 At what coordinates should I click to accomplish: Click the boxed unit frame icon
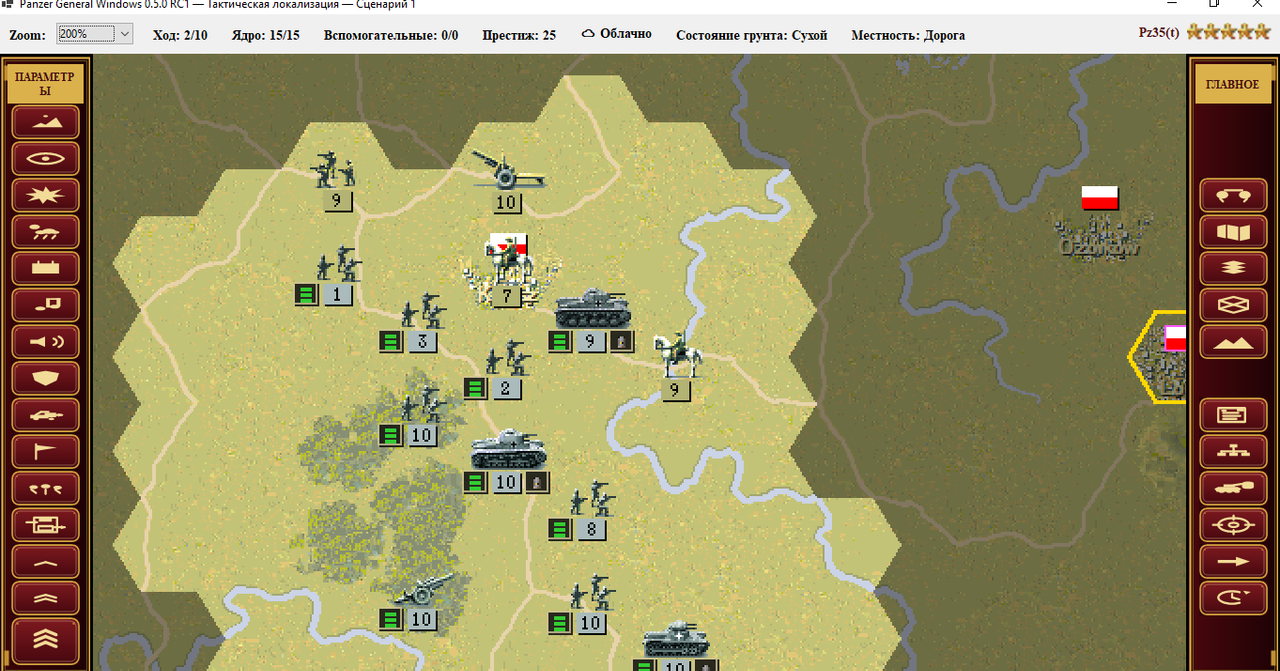click(45, 525)
